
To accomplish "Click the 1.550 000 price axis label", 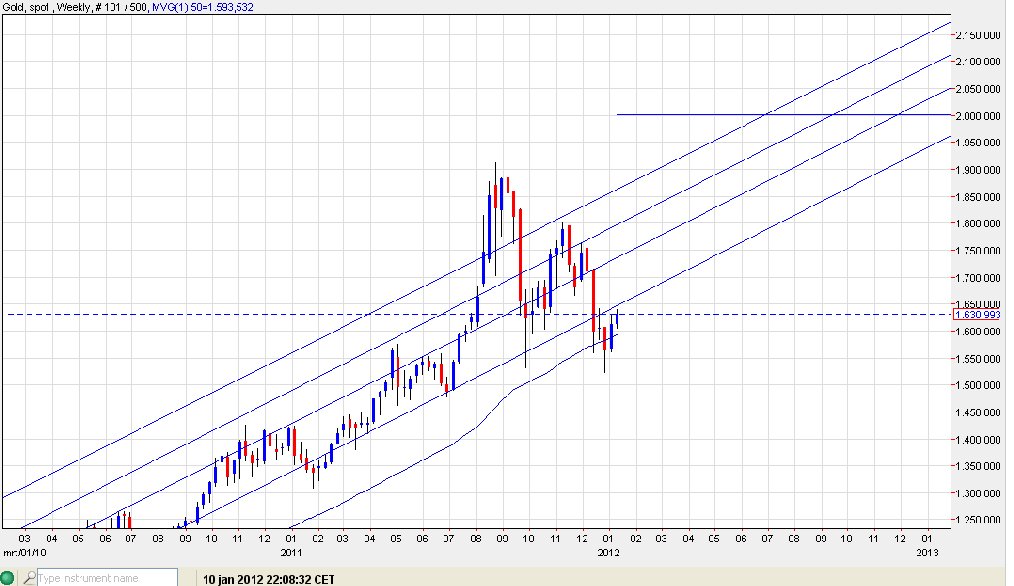I will (x=978, y=359).
